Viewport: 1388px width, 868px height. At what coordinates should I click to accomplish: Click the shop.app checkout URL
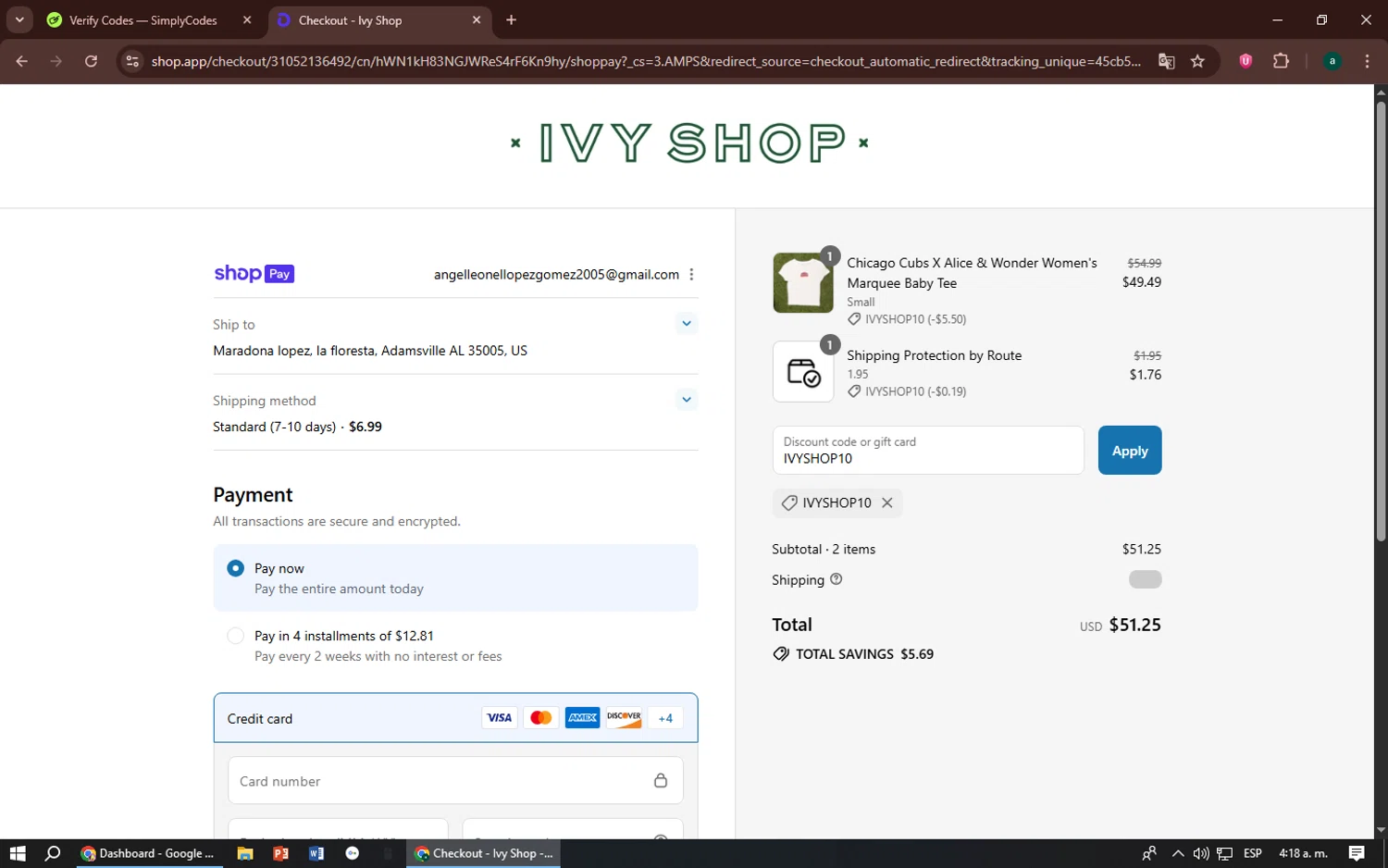(x=646, y=61)
